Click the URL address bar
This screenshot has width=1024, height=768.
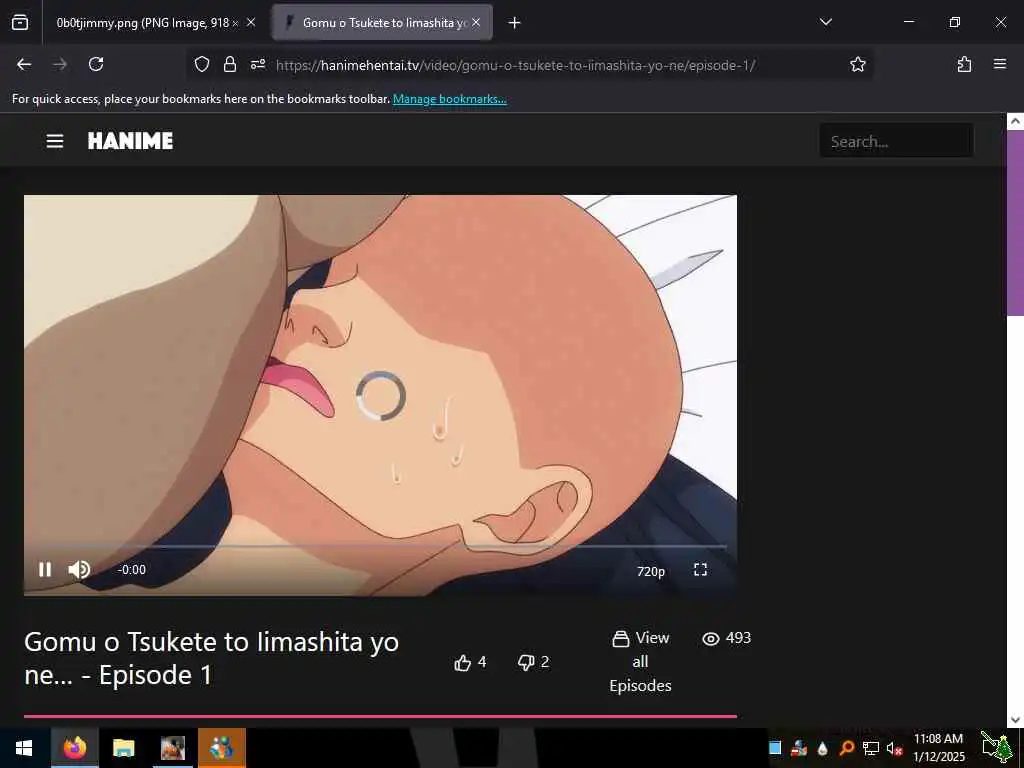coord(516,65)
